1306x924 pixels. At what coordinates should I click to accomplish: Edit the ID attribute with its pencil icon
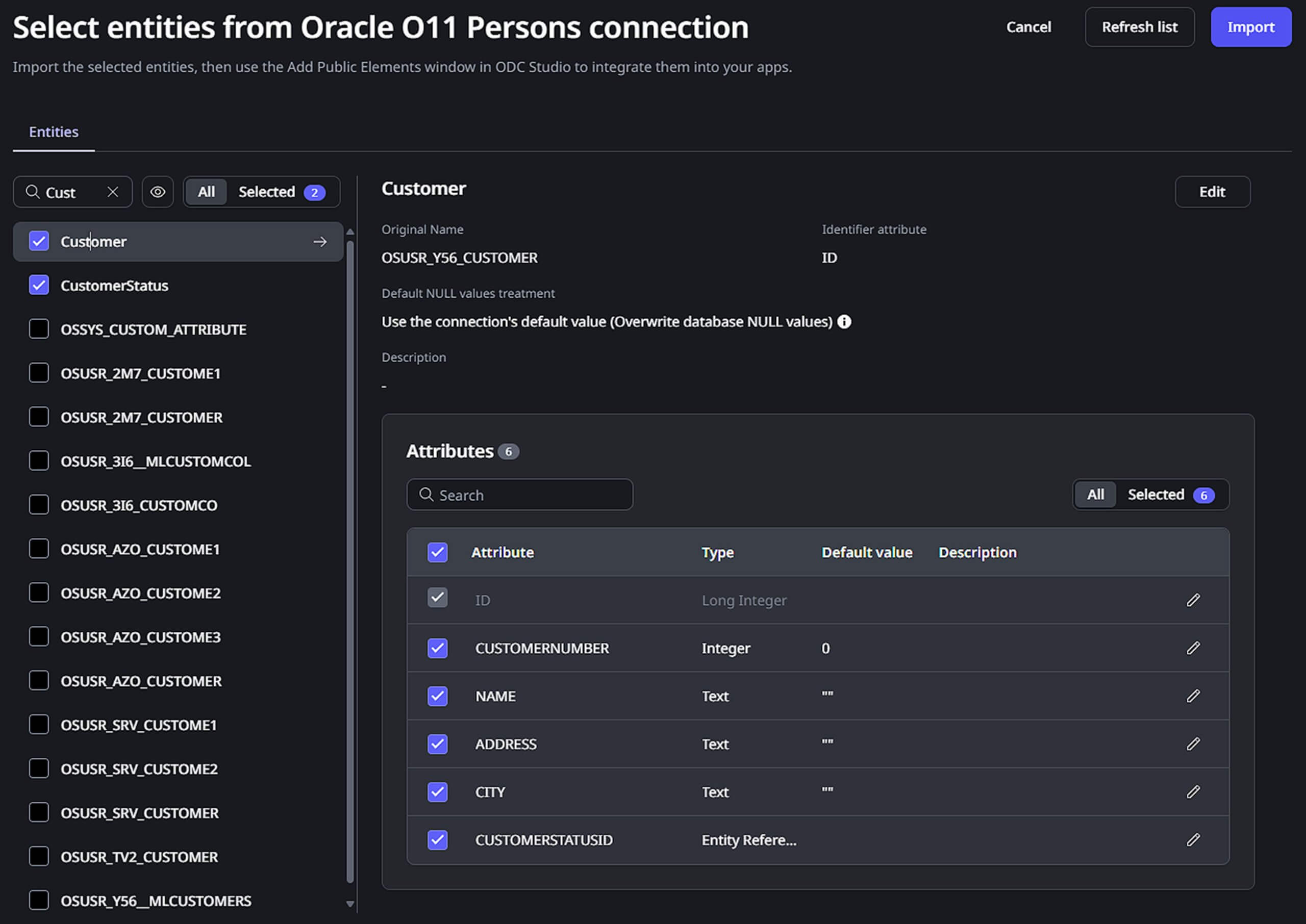click(x=1193, y=600)
